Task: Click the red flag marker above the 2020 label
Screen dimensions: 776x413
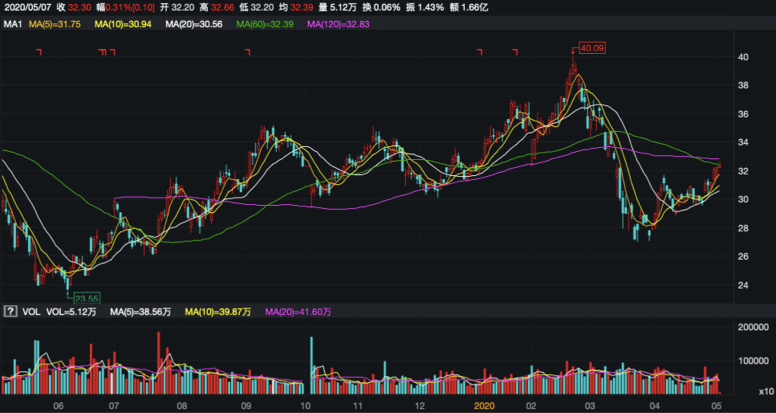Action: [479, 51]
